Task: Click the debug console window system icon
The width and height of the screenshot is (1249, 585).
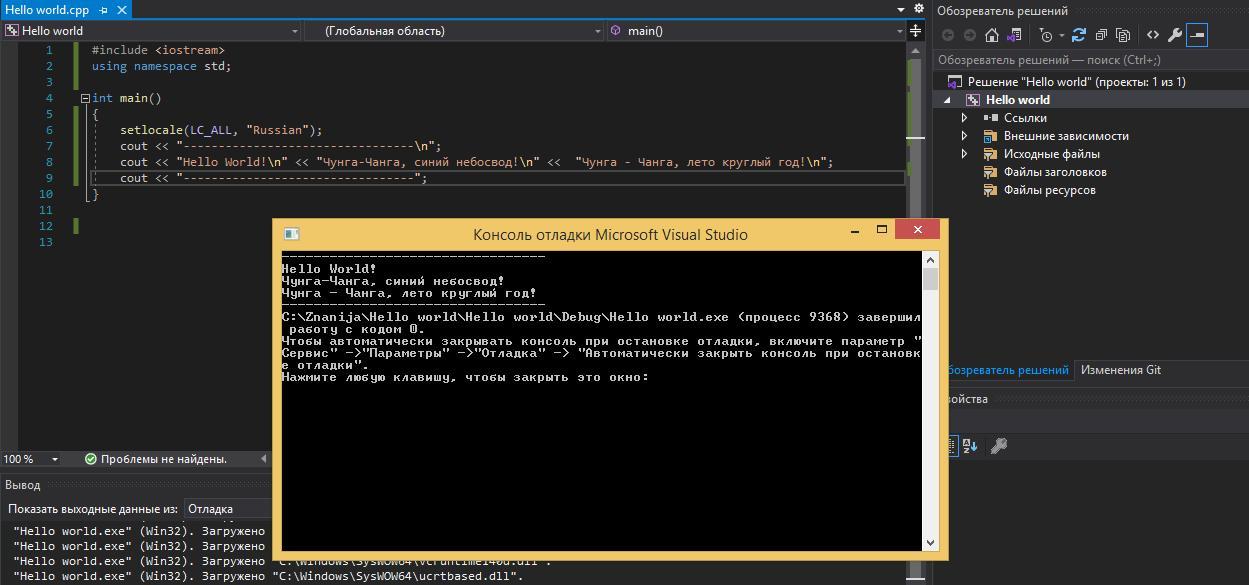Action: pyautogui.click(x=291, y=234)
